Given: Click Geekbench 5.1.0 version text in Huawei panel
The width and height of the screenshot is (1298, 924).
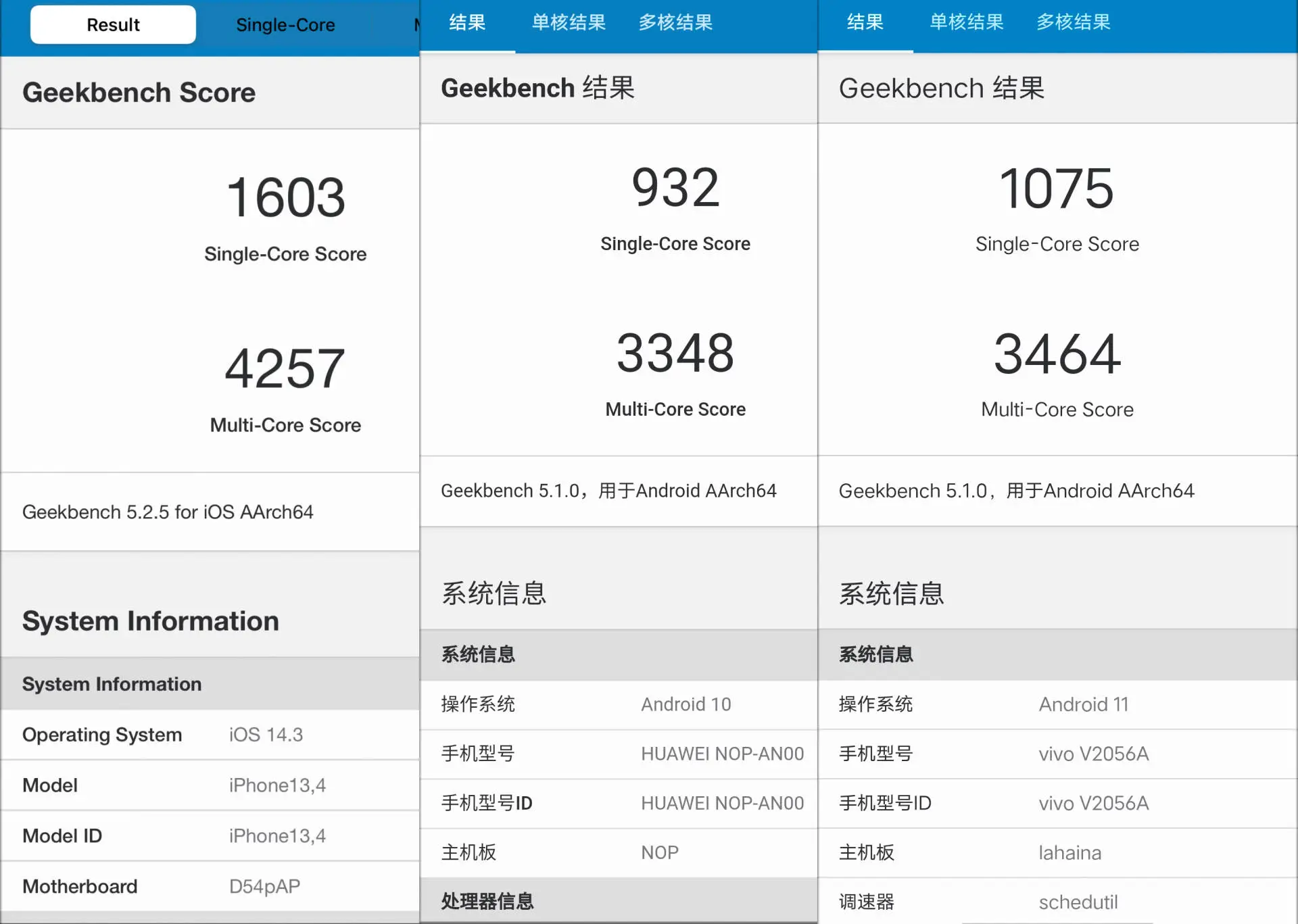Looking at the screenshot, I should pos(608,491).
